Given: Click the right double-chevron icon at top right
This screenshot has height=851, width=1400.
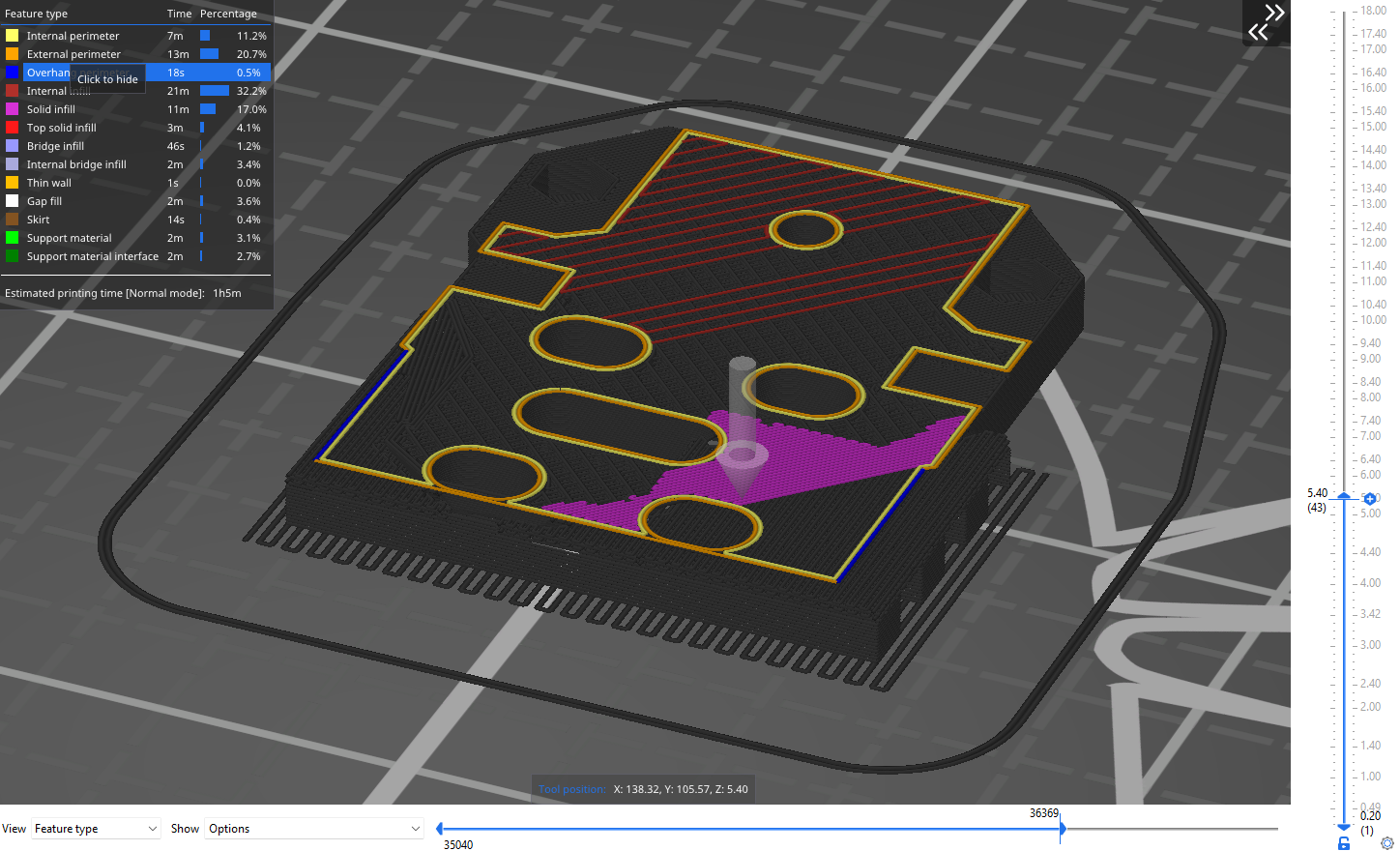Looking at the screenshot, I should pyautogui.click(x=1274, y=14).
